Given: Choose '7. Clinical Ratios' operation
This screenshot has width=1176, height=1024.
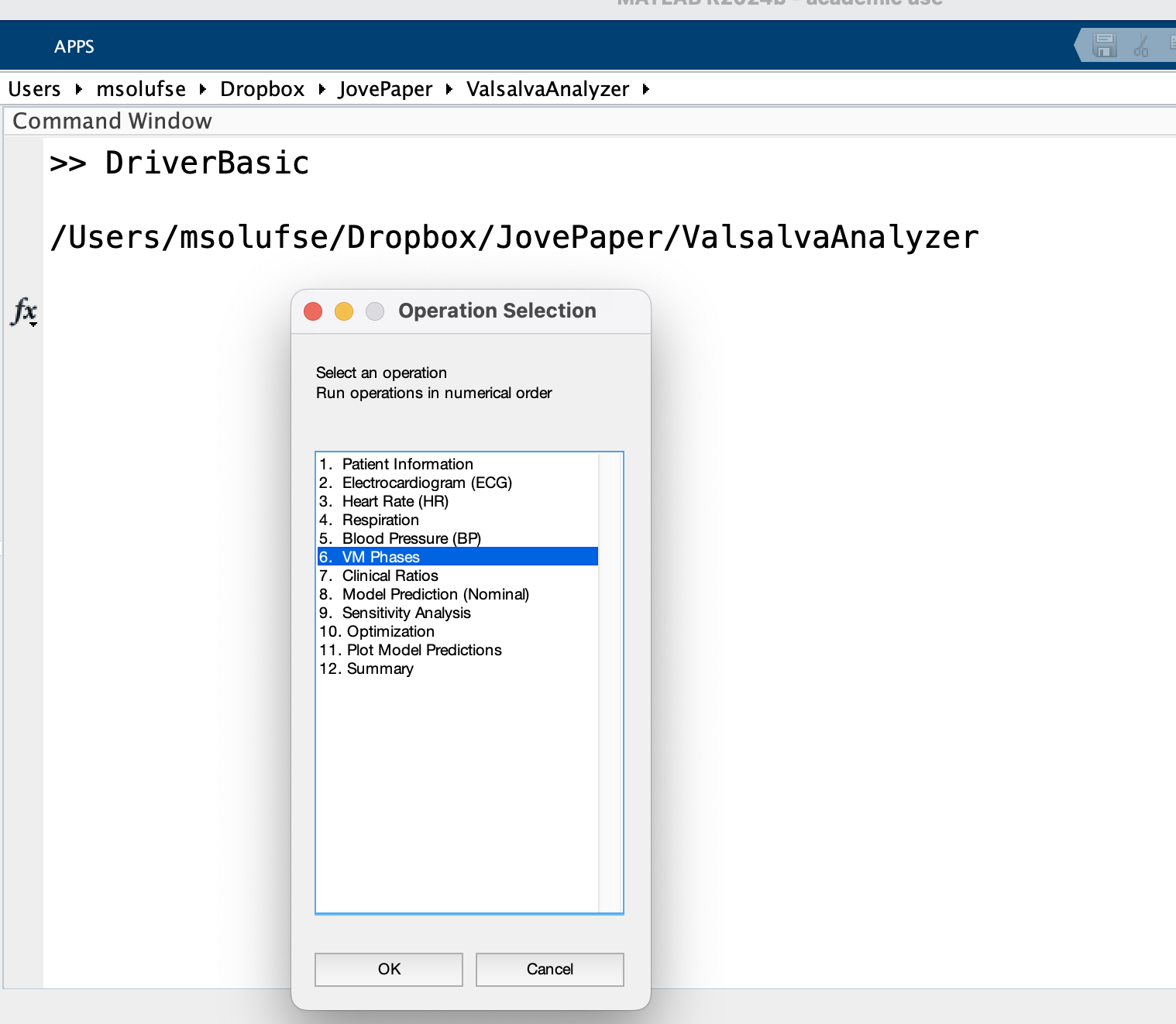Looking at the screenshot, I should coord(458,576).
